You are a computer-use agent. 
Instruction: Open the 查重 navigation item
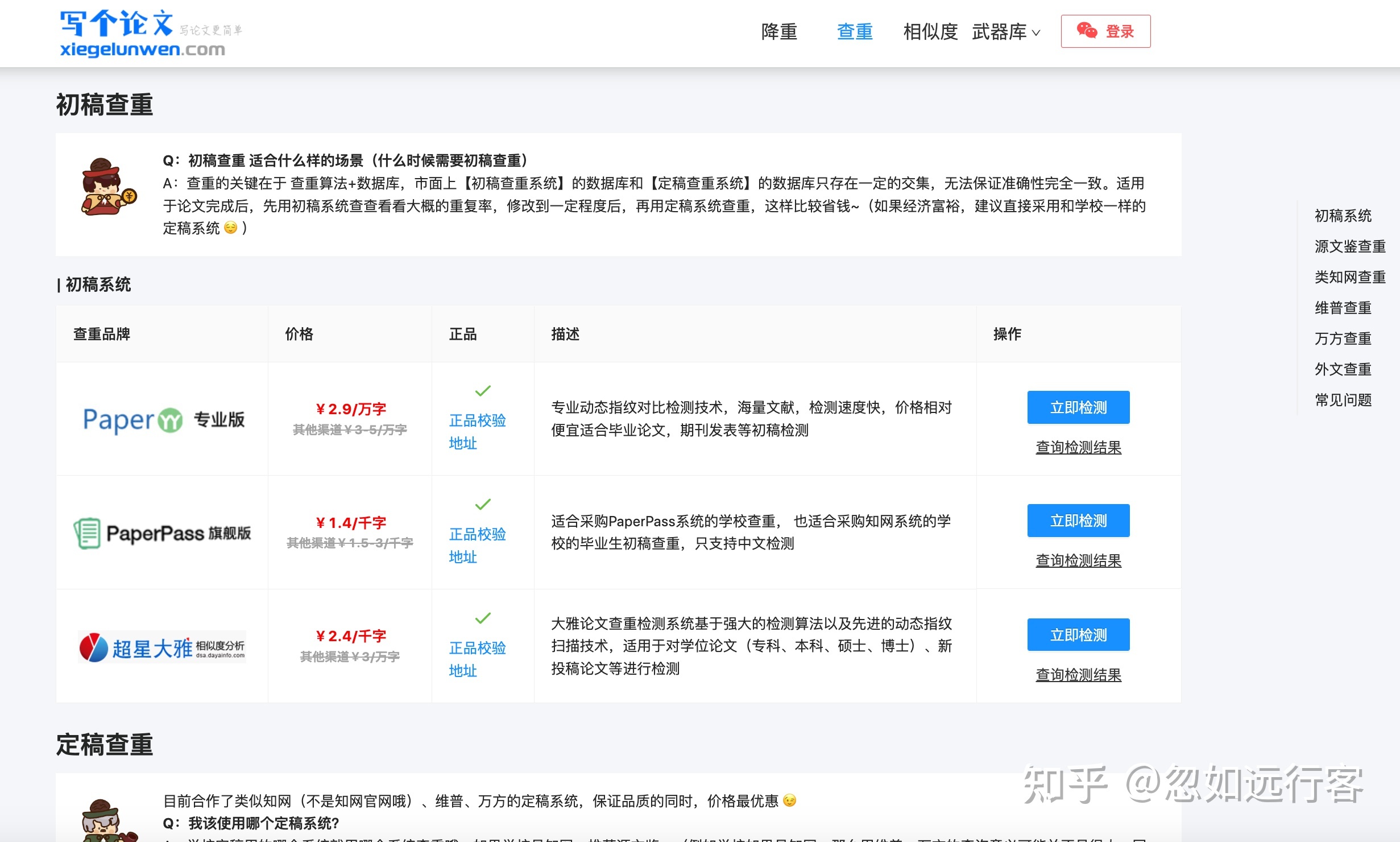(x=855, y=32)
